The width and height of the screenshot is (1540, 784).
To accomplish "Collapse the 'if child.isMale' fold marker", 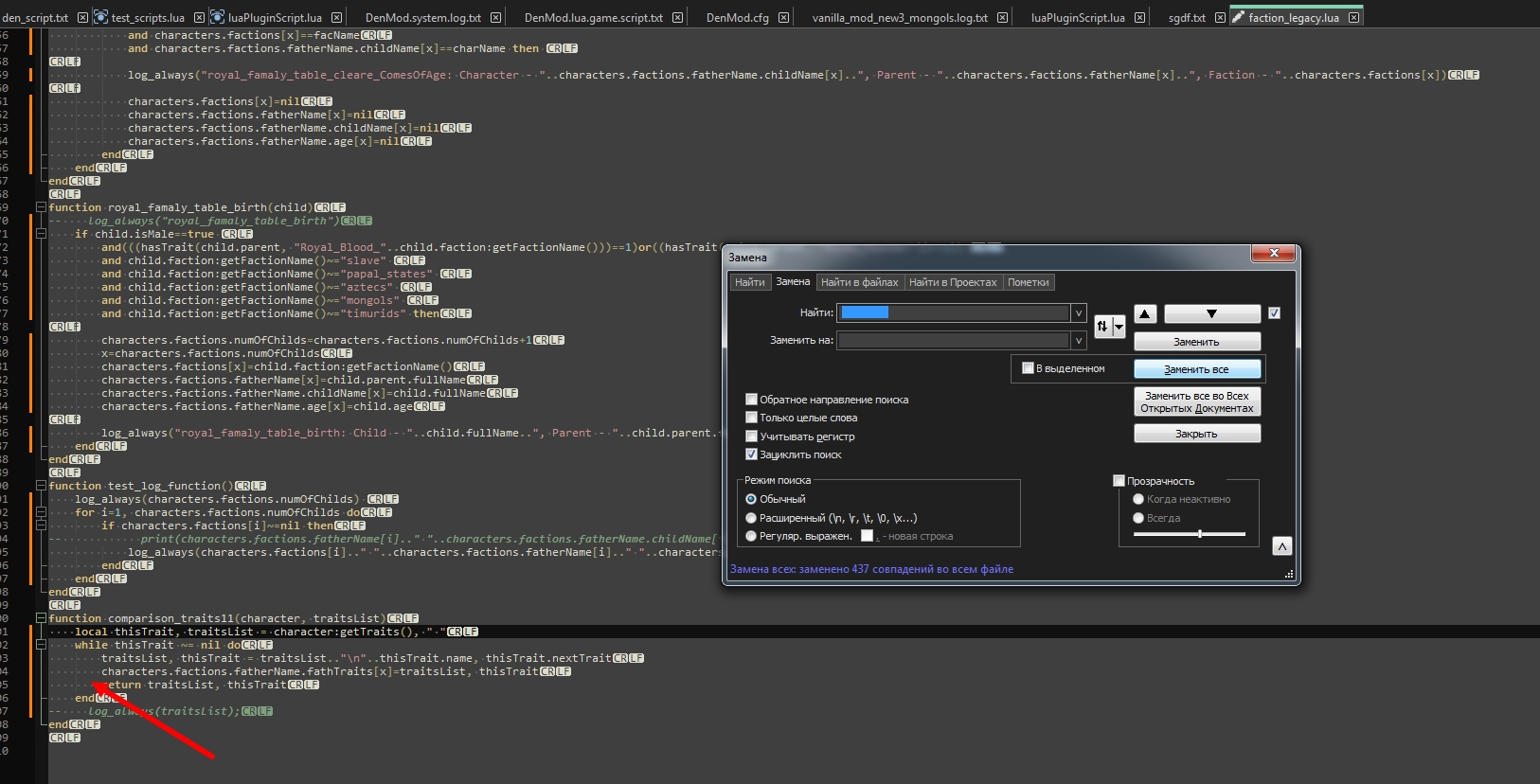I will [41, 234].
